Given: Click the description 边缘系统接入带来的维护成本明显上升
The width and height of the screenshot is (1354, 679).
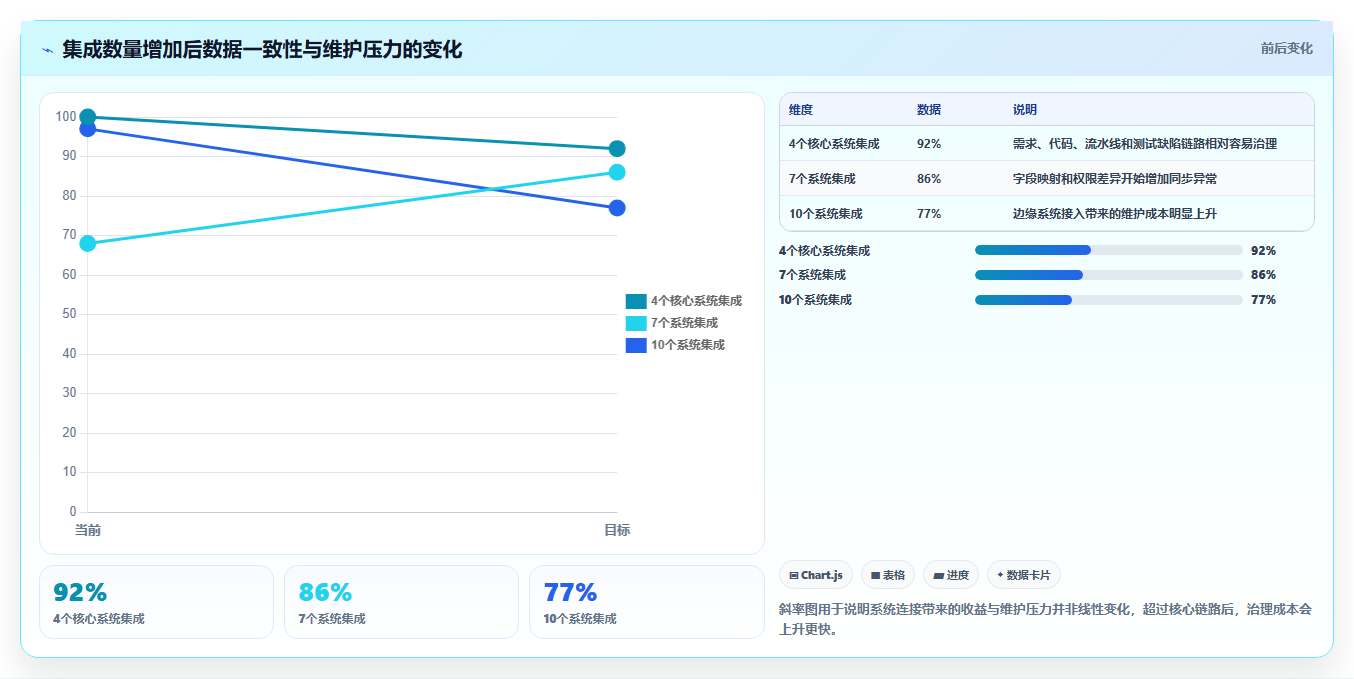Looking at the screenshot, I should click(1115, 214).
